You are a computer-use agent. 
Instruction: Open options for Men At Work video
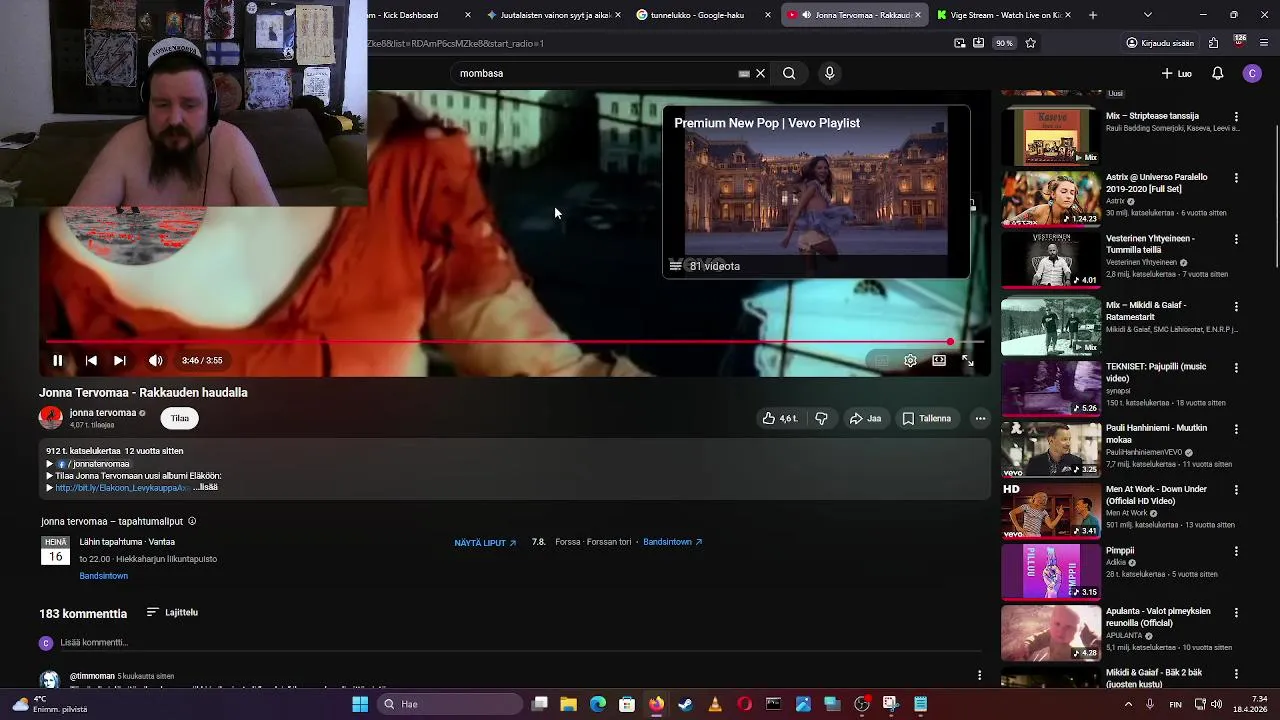click(1236, 490)
